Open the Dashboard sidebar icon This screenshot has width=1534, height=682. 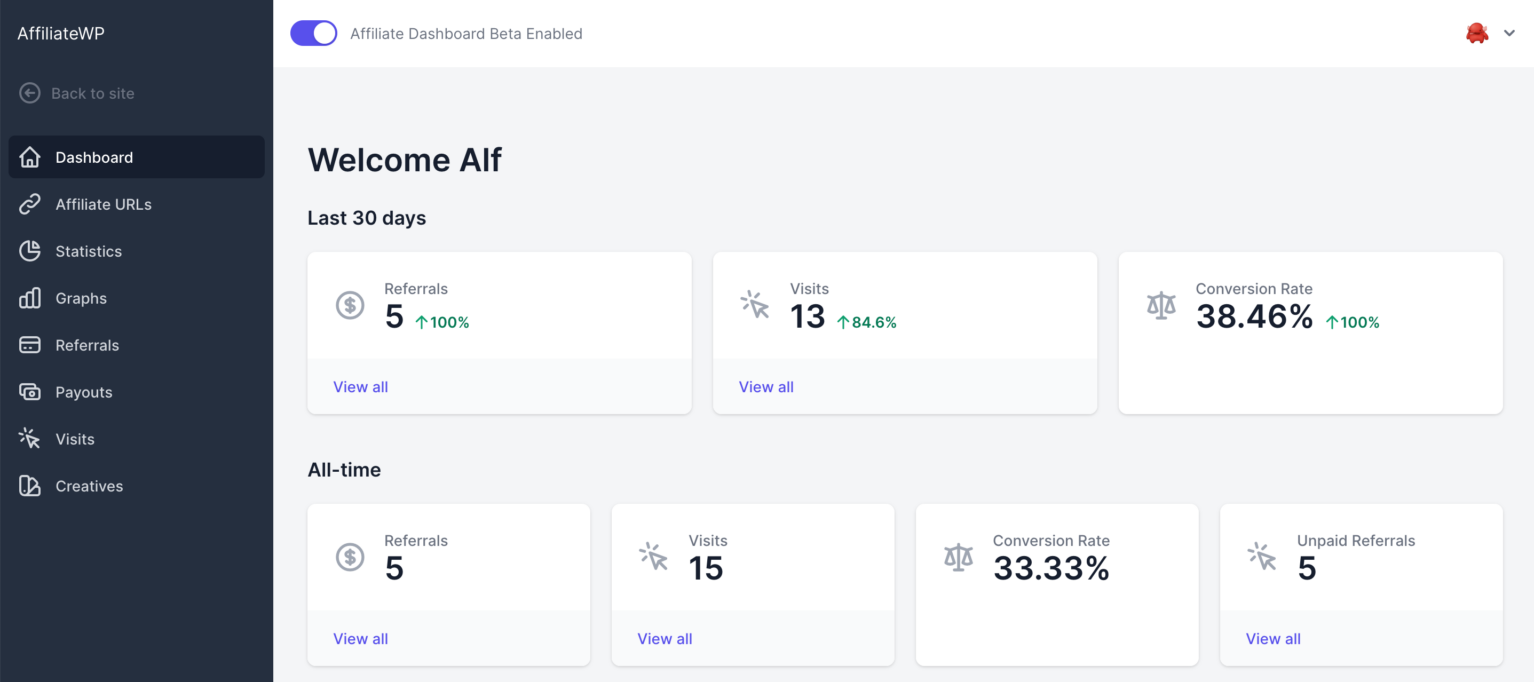click(30, 157)
